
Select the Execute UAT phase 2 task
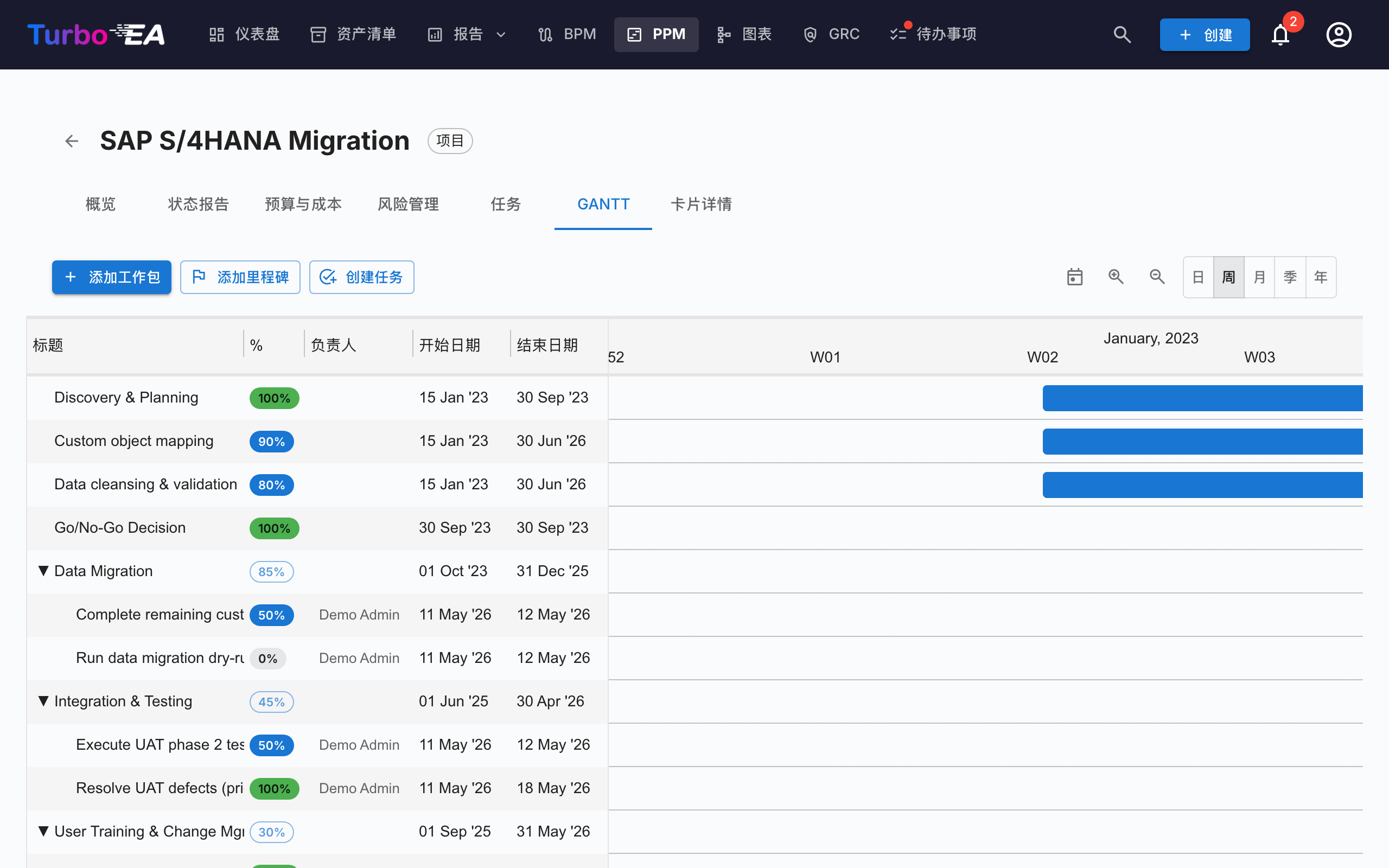(x=160, y=744)
